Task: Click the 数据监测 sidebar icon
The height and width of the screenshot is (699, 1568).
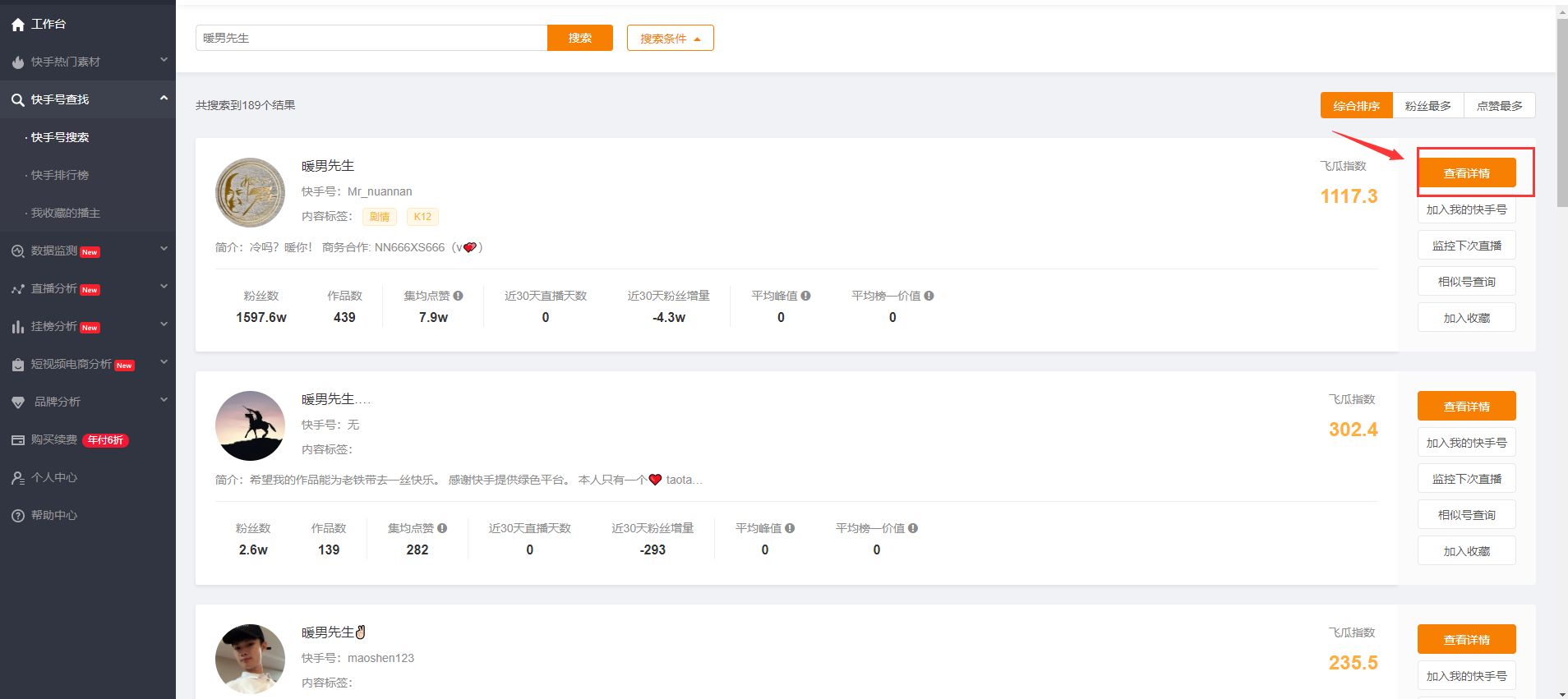Action: click(x=18, y=251)
